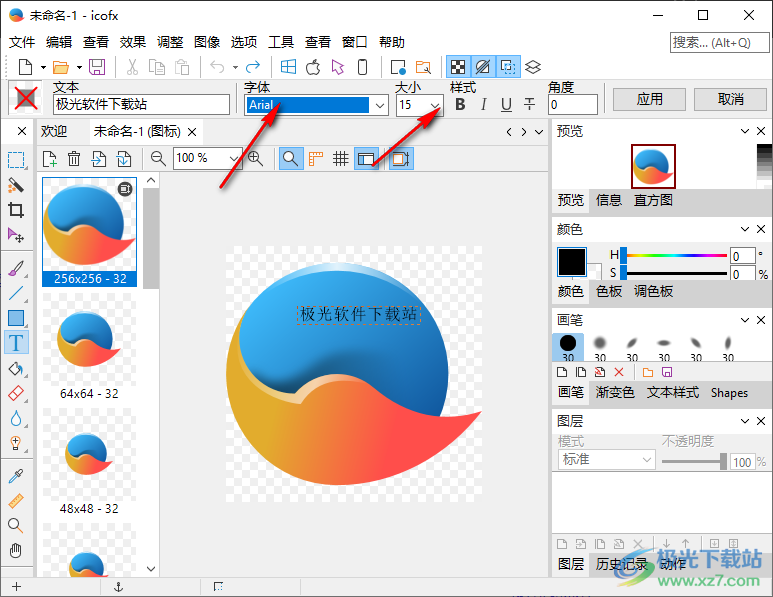Toggle the magnifier view button
Viewport: 773px width, 597px height.
click(290, 159)
